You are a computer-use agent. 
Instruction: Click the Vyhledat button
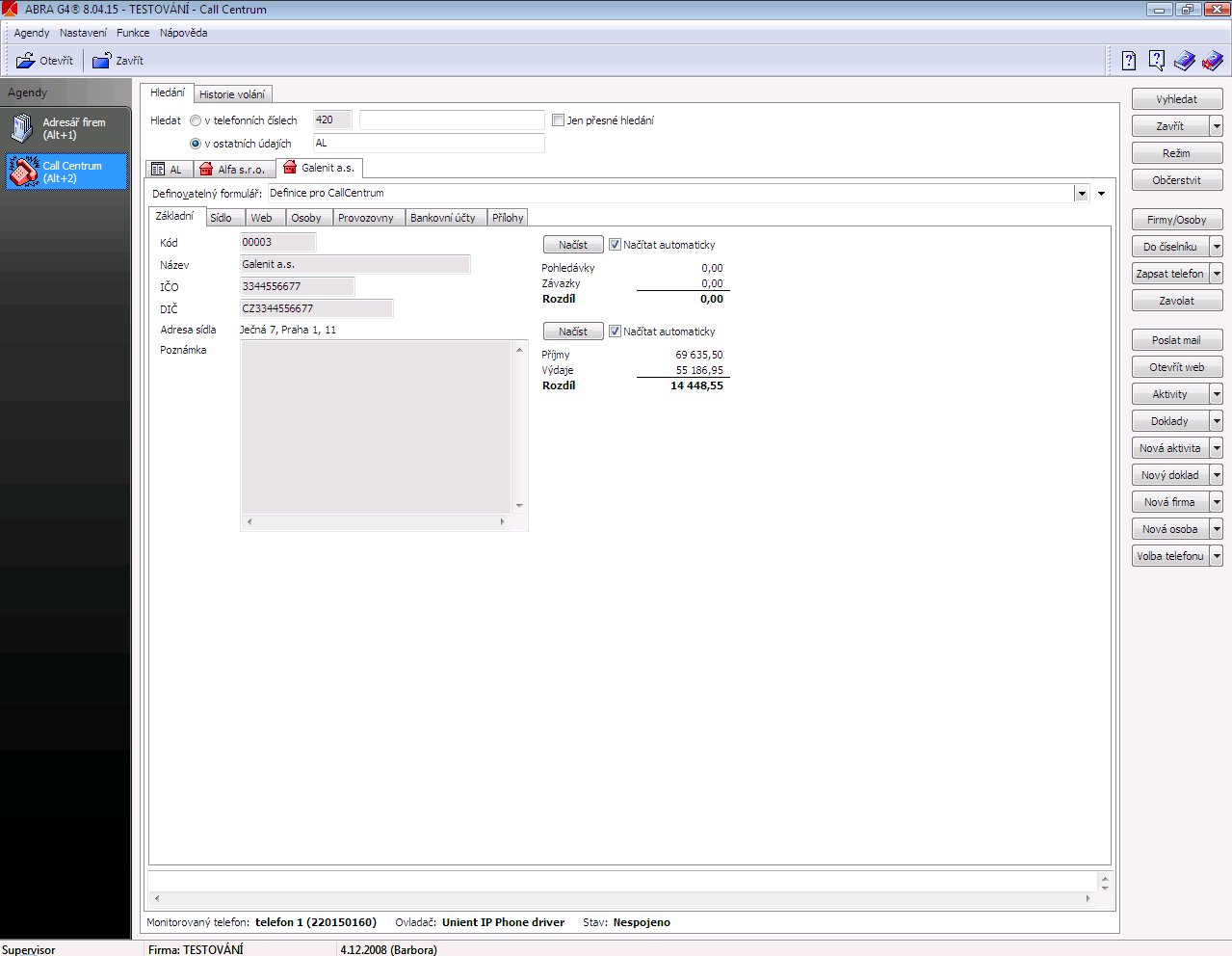(x=1177, y=99)
